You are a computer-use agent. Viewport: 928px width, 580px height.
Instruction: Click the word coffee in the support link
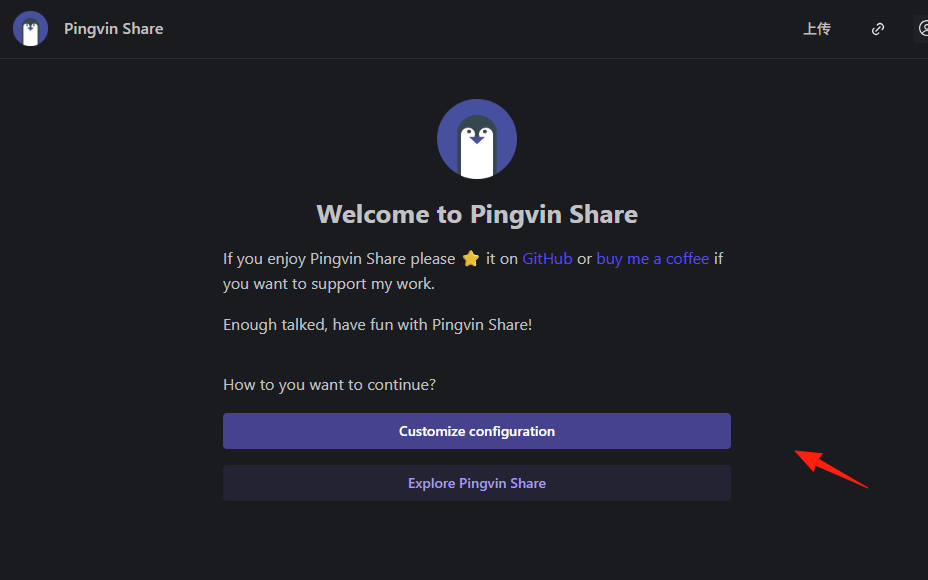pyautogui.click(x=687, y=259)
